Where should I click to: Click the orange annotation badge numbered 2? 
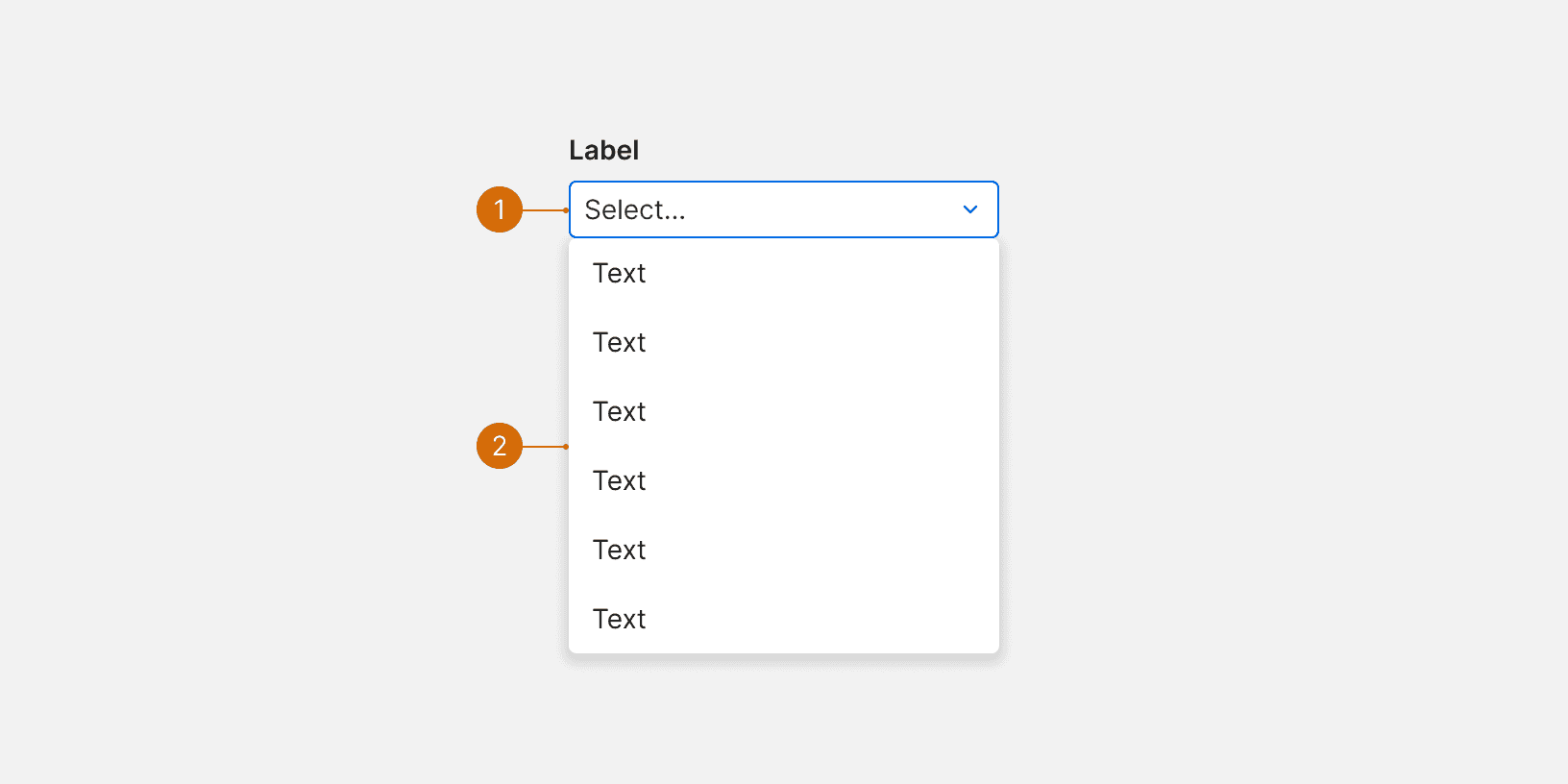(500, 446)
